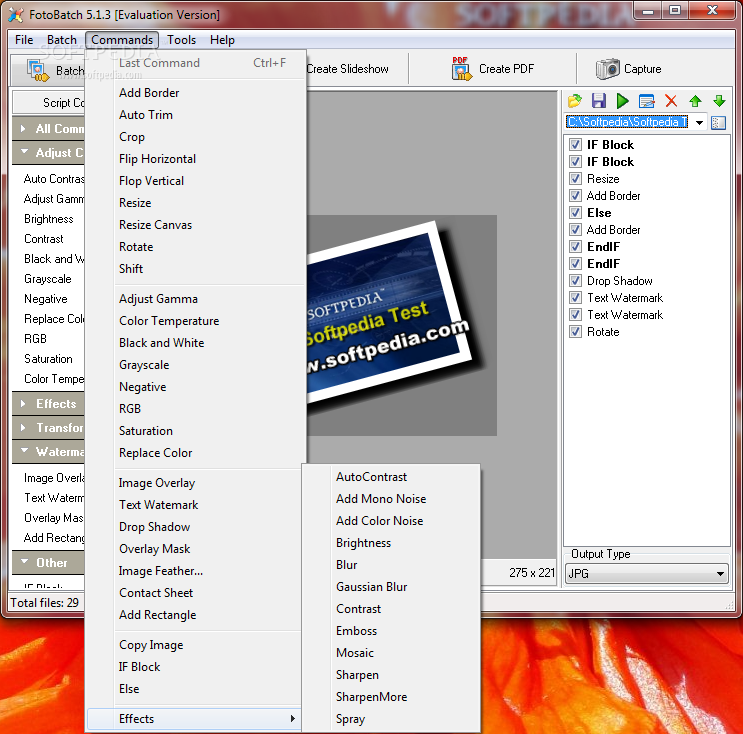Toggle the second IF Block checkbox
This screenshot has height=734, width=743.
click(575, 162)
